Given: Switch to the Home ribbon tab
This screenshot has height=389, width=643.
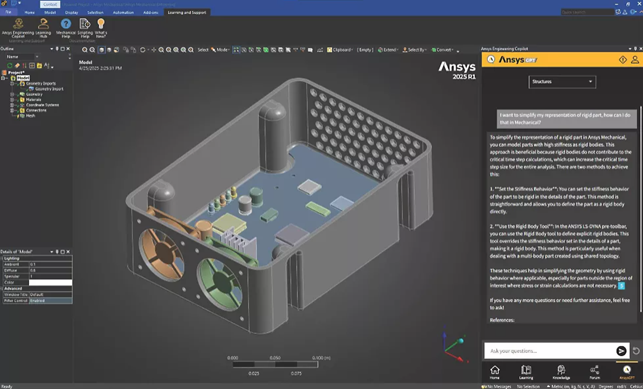Looking at the screenshot, I should pyautogui.click(x=30, y=12).
